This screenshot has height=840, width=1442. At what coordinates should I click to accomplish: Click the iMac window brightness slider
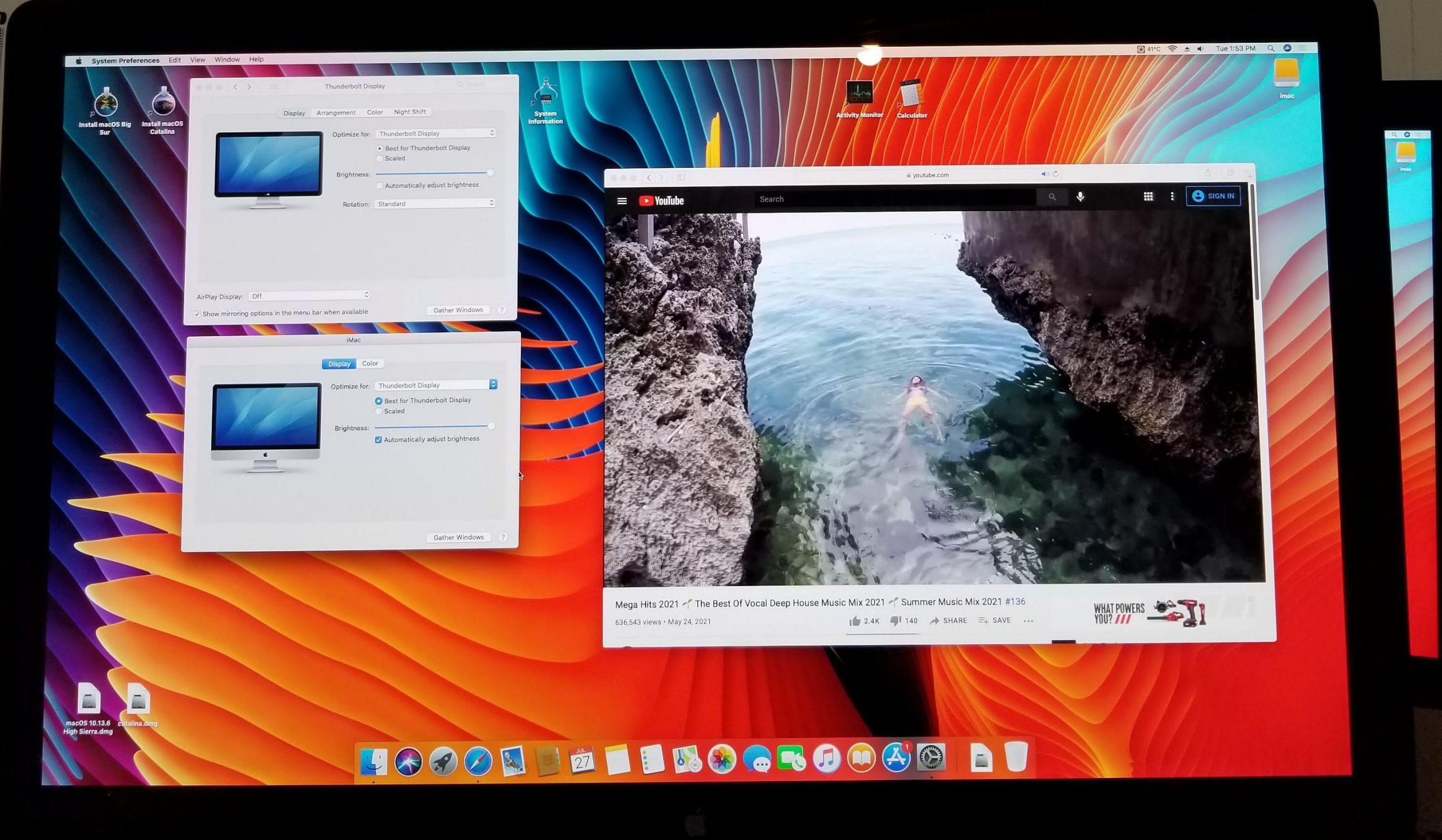click(x=433, y=427)
